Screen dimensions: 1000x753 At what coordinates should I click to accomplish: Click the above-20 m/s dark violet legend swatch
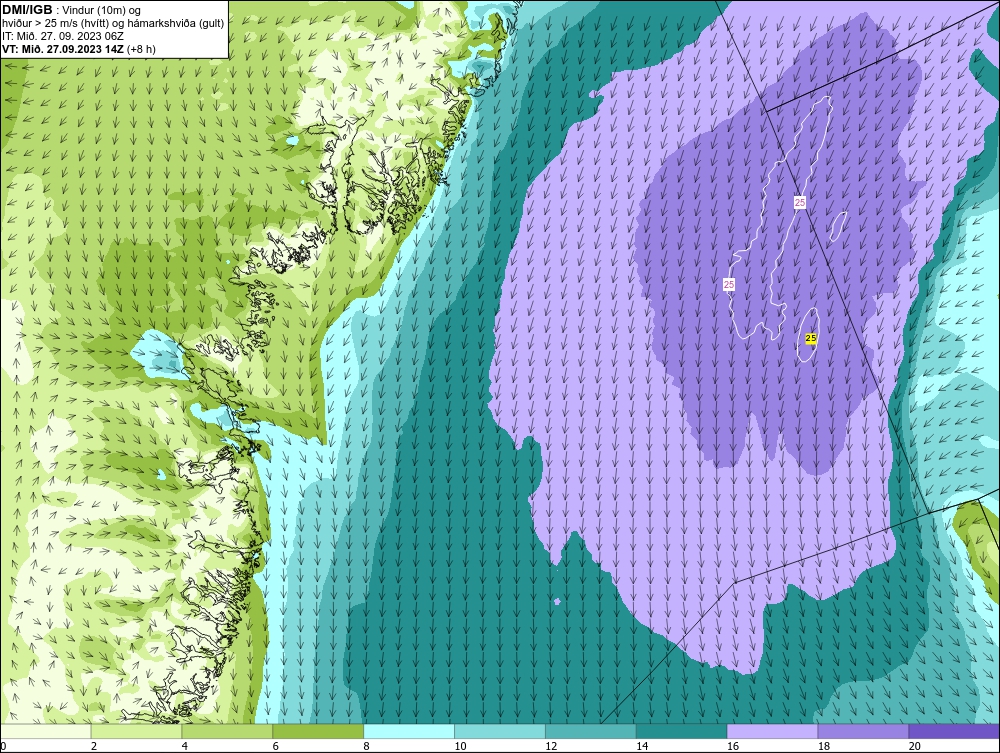tap(953, 731)
